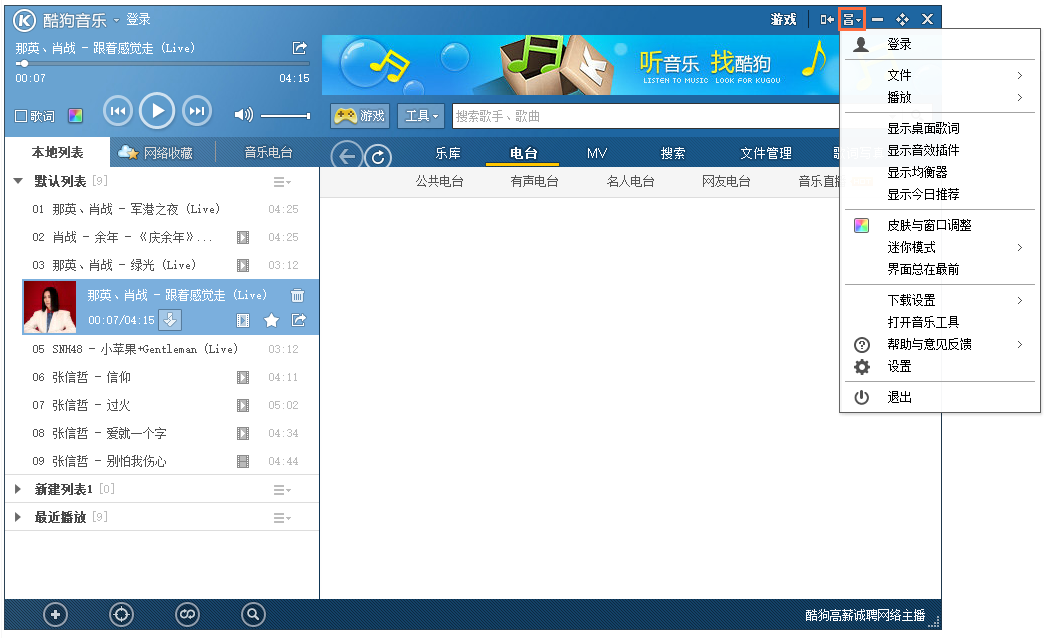
Task: Refresh the page with the circular arrow
Action: (x=378, y=157)
